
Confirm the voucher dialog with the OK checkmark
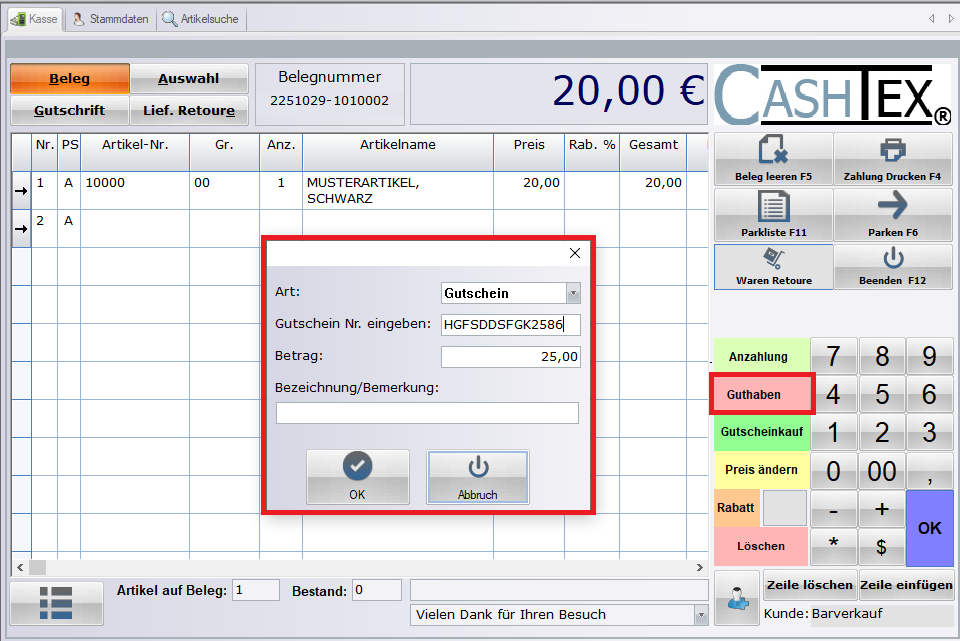357,477
